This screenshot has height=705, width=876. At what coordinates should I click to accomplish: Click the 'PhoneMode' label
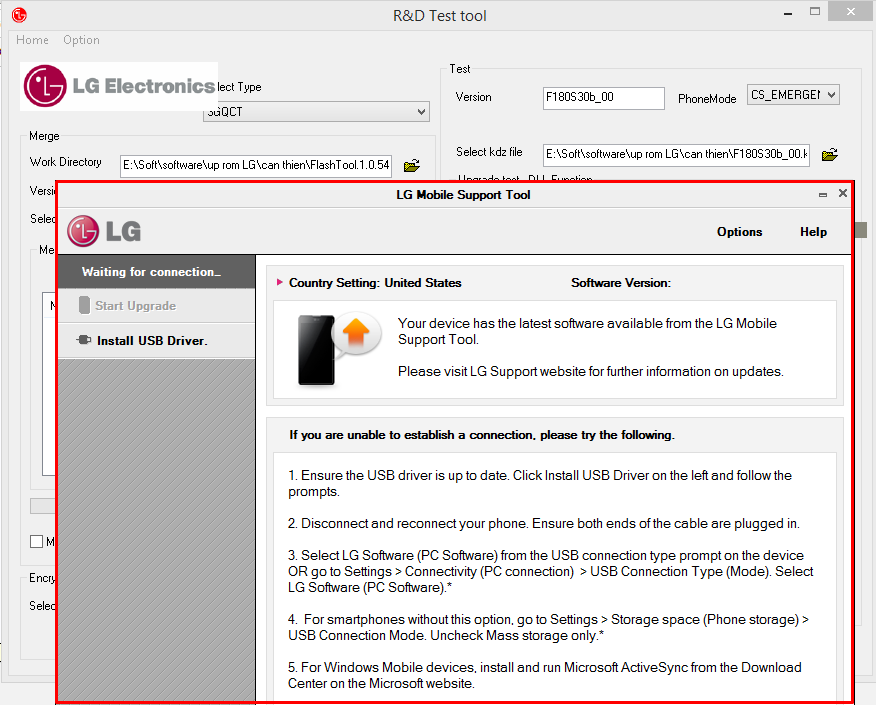(x=707, y=99)
